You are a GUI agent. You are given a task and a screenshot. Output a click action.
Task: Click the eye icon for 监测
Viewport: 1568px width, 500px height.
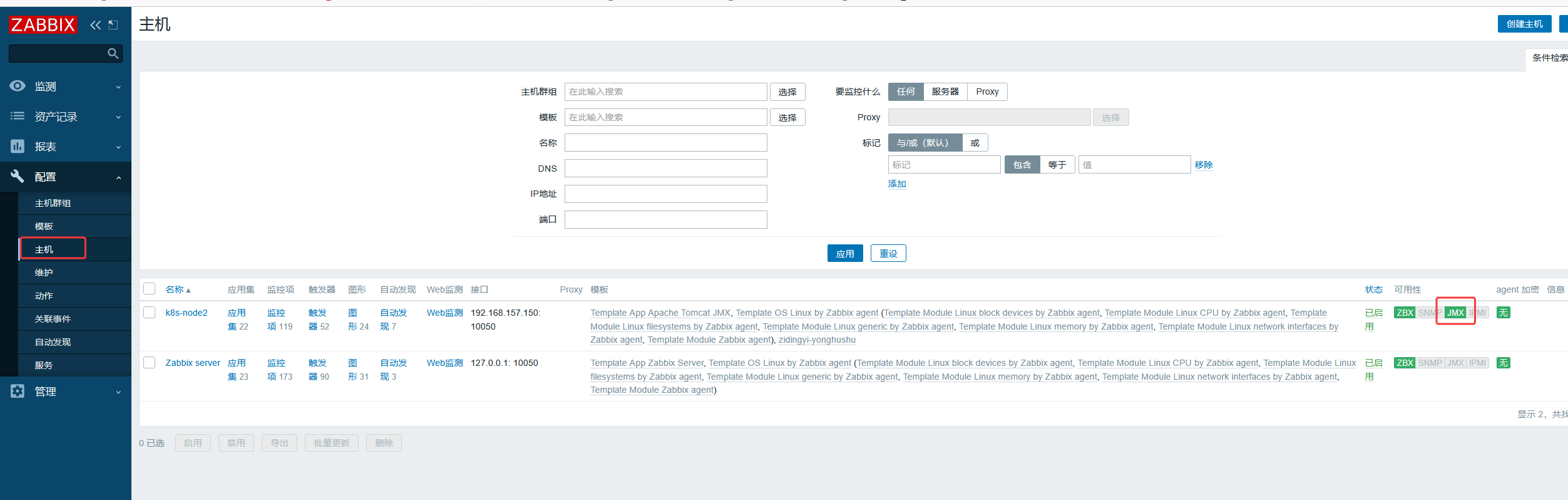(x=18, y=86)
